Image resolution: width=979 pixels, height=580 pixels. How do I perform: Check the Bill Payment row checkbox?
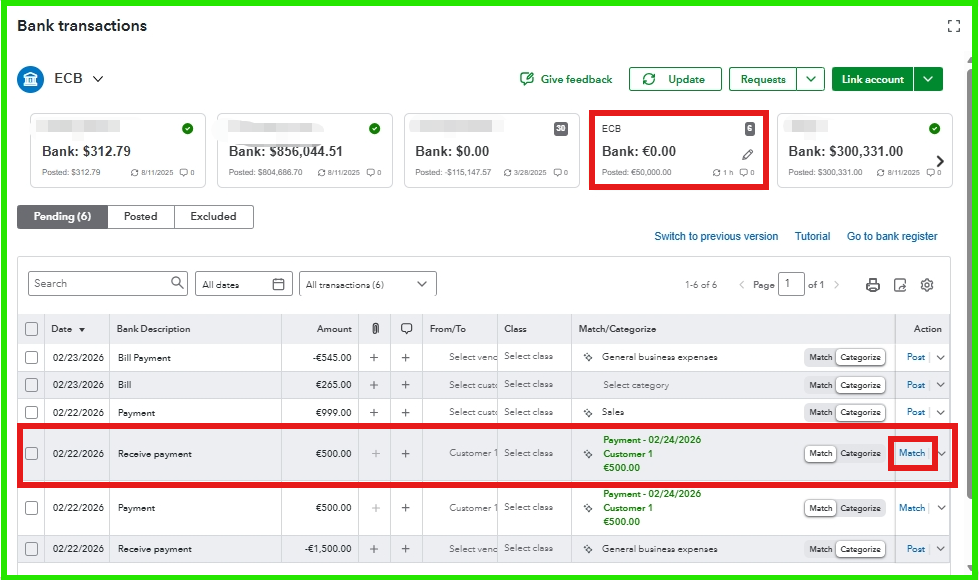32,357
